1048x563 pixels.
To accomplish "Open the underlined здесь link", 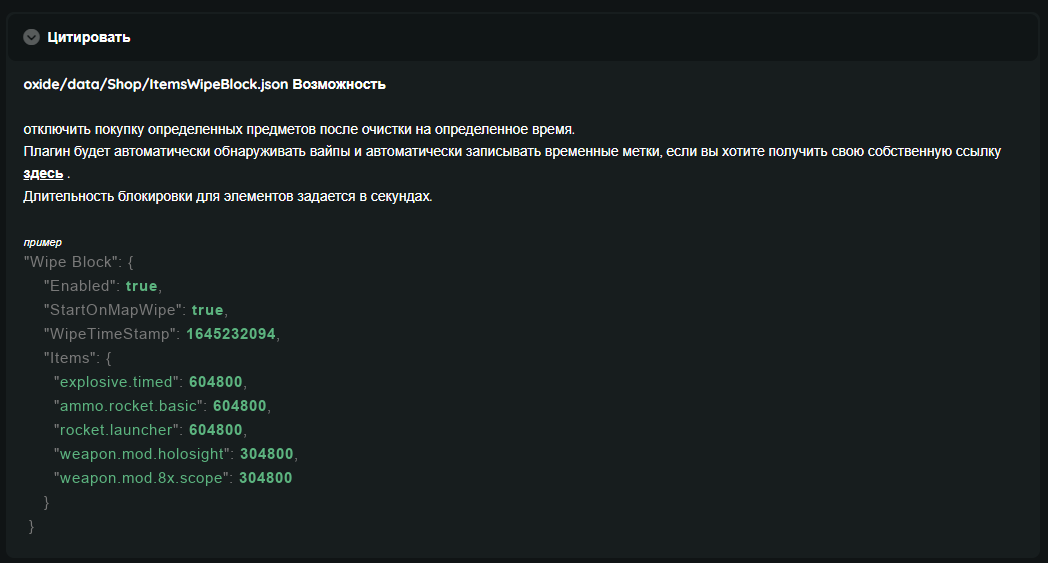I will [x=43, y=174].
